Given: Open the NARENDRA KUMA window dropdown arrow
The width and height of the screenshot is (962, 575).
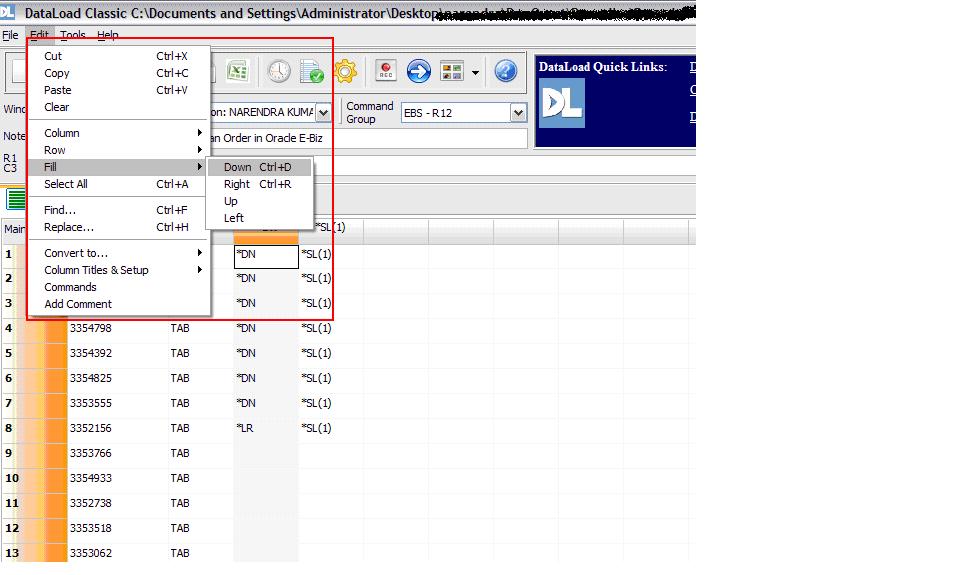Looking at the screenshot, I should pyautogui.click(x=324, y=112).
